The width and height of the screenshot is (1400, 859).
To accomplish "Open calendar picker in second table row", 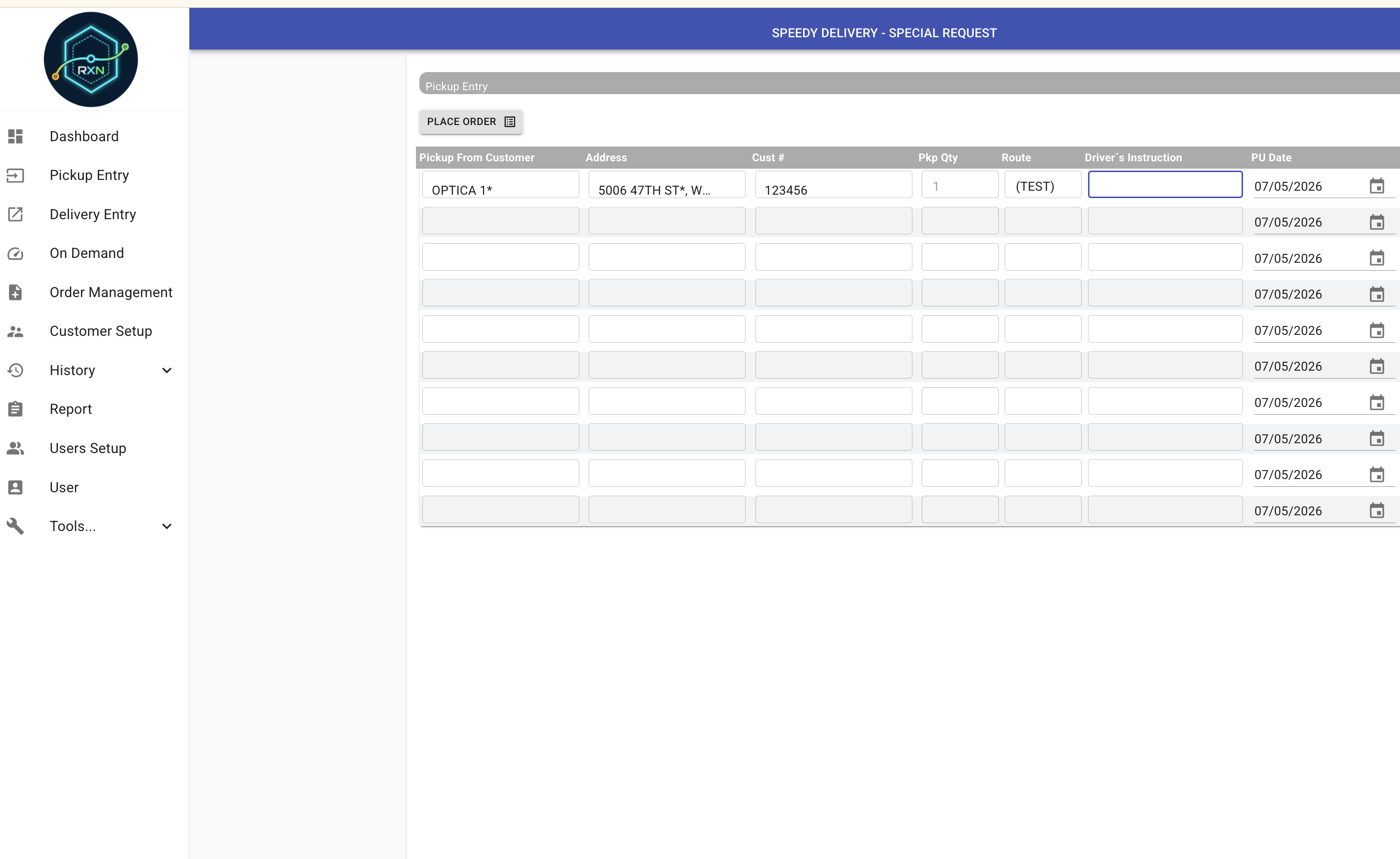I will pos(1376,222).
